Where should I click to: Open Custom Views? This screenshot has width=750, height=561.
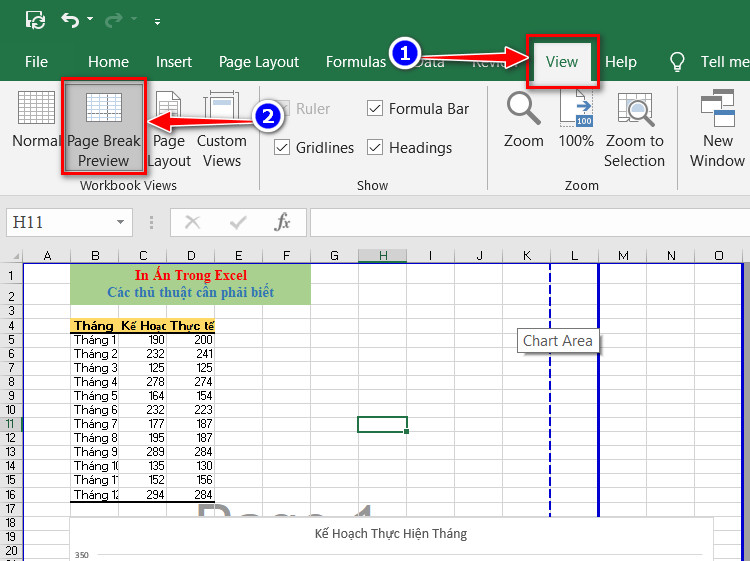point(221,129)
